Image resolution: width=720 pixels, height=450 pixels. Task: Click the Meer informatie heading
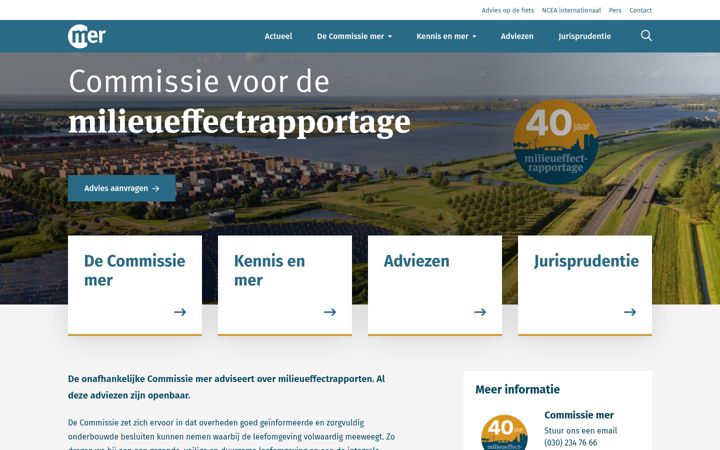click(517, 389)
